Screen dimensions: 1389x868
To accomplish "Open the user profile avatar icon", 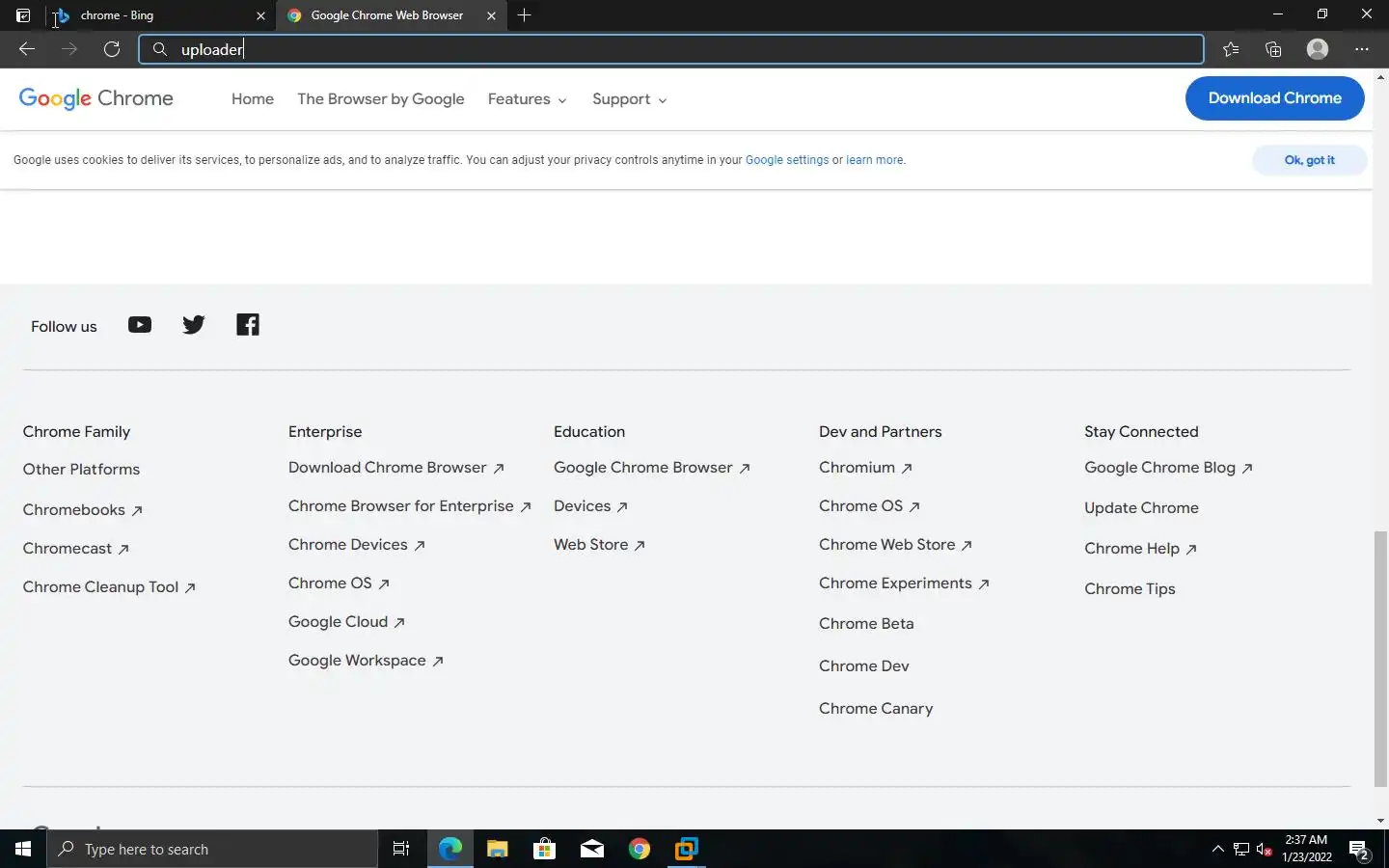I will (1318, 49).
